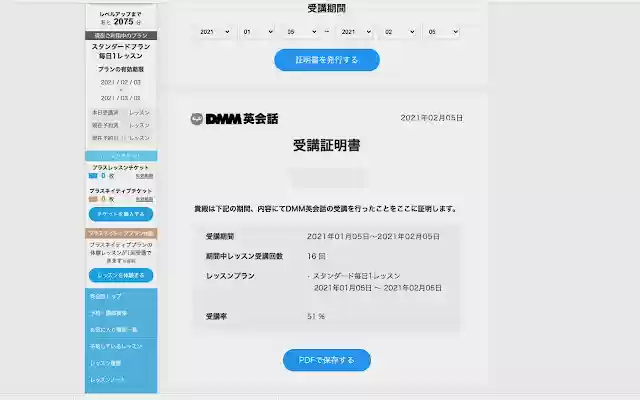Open the start day dropdown
The height and width of the screenshot is (400, 640).
click(302, 32)
